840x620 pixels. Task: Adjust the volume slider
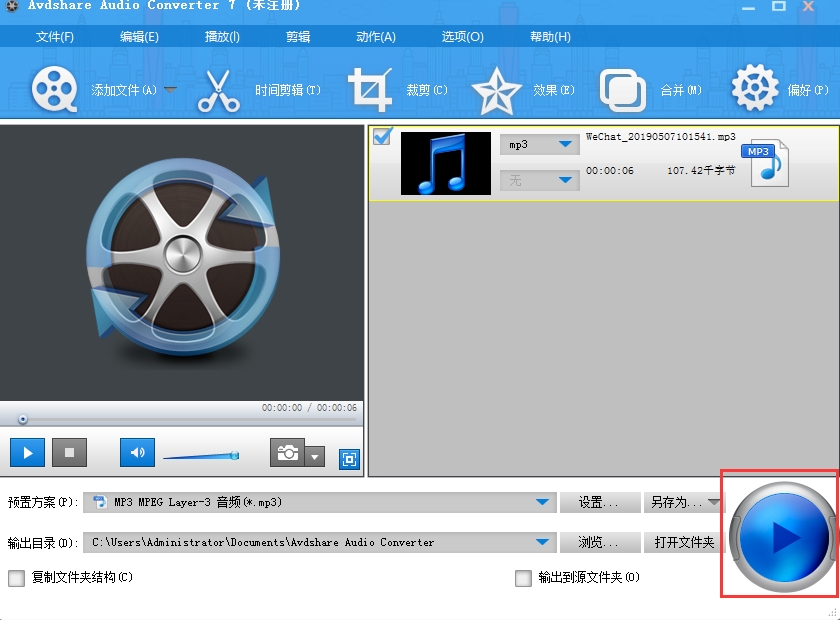[x=201, y=456]
